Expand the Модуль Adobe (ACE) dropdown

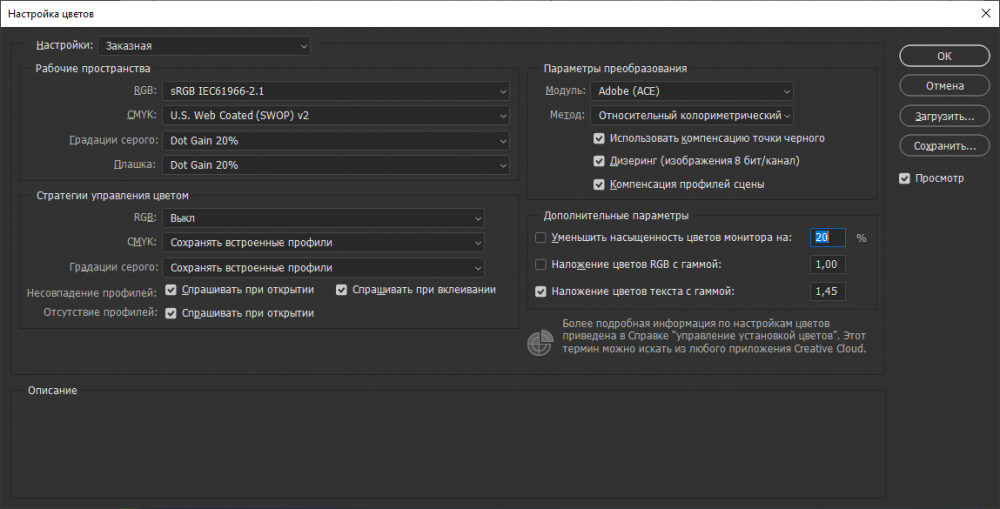pyautogui.click(x=691, y=92)
